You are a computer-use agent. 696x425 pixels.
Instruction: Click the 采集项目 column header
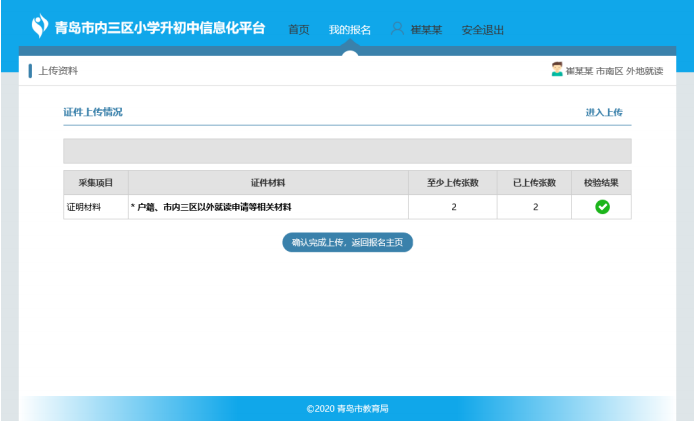pyautogui.click(x=96, y=183)
